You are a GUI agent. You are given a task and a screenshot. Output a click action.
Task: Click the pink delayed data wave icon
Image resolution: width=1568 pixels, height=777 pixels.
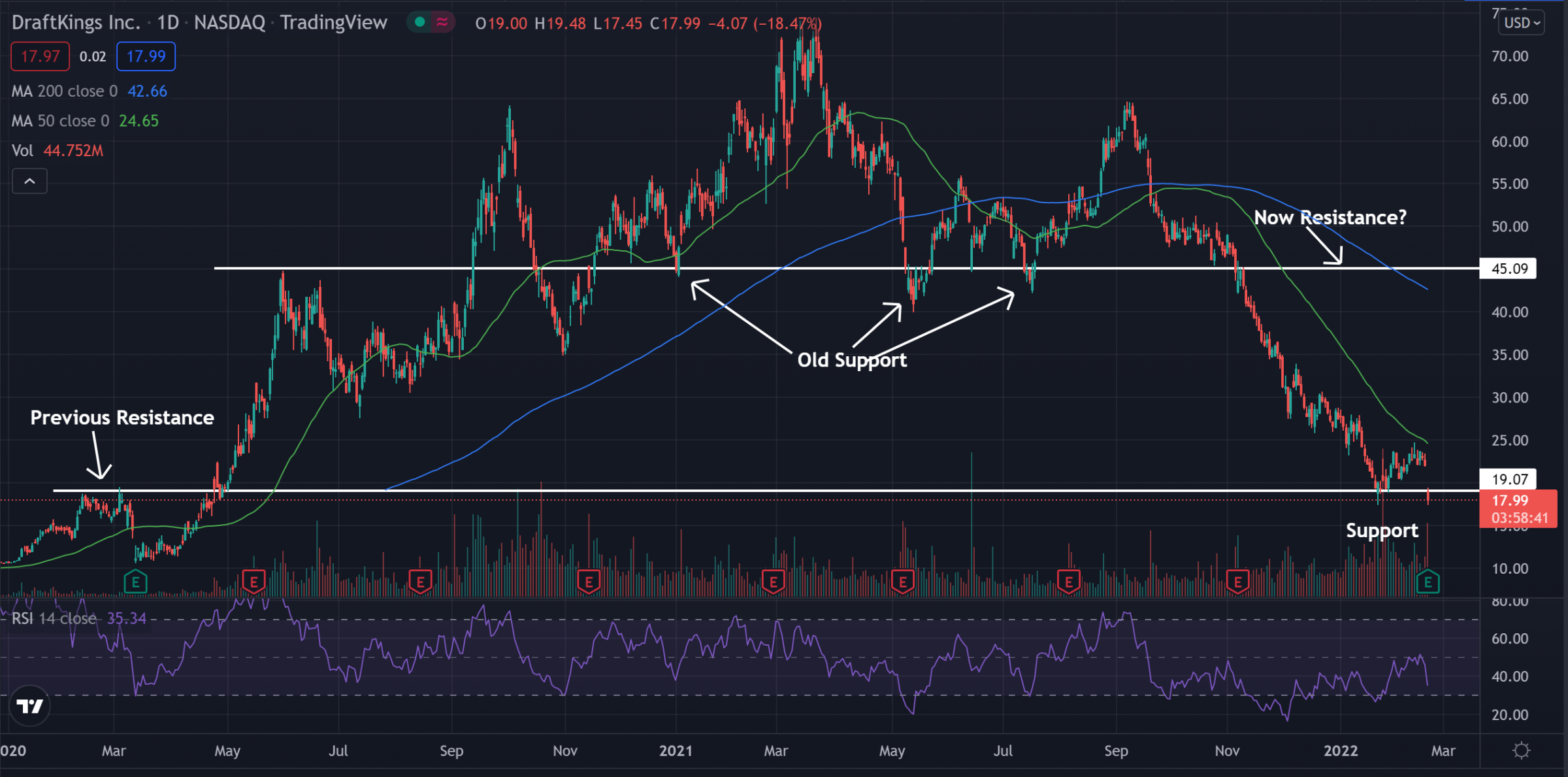[442, 22]
